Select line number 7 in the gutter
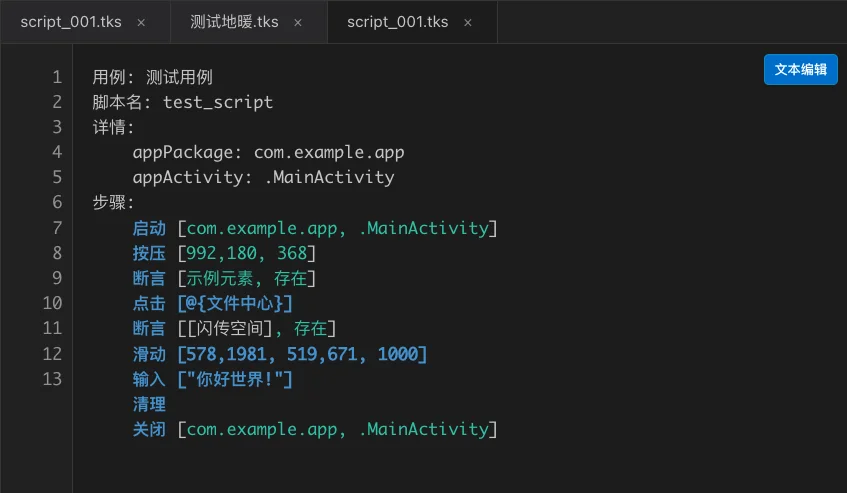The height and width of the screenshot is (493, 847). pyautogui.click(x=56, y=228)
